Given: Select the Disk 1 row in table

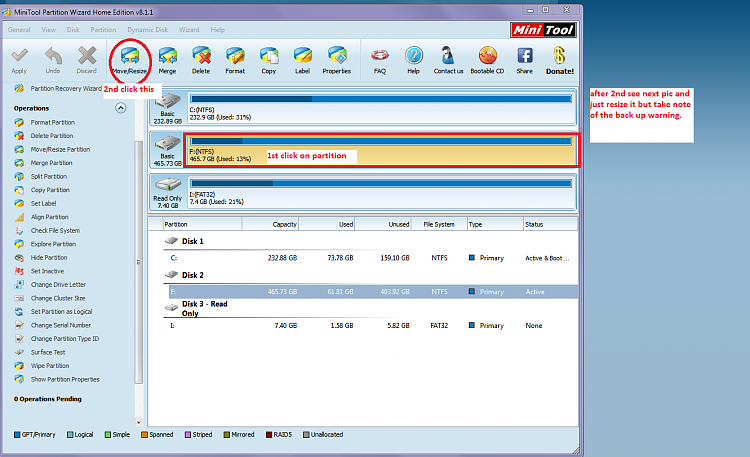Looking at the screenshot, I should pos(370,242).
